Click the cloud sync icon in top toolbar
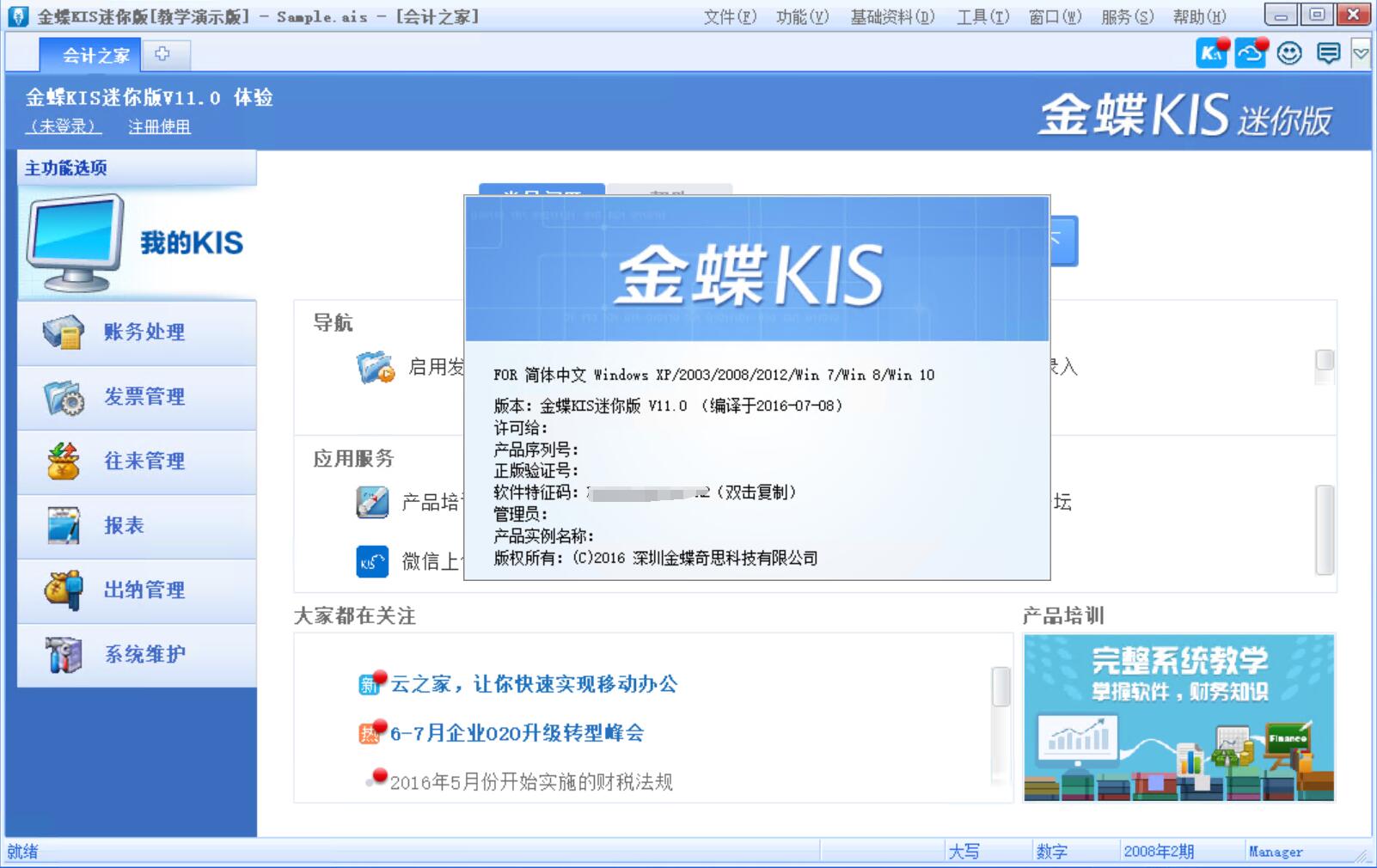1377x868 pixels. 1251,53
